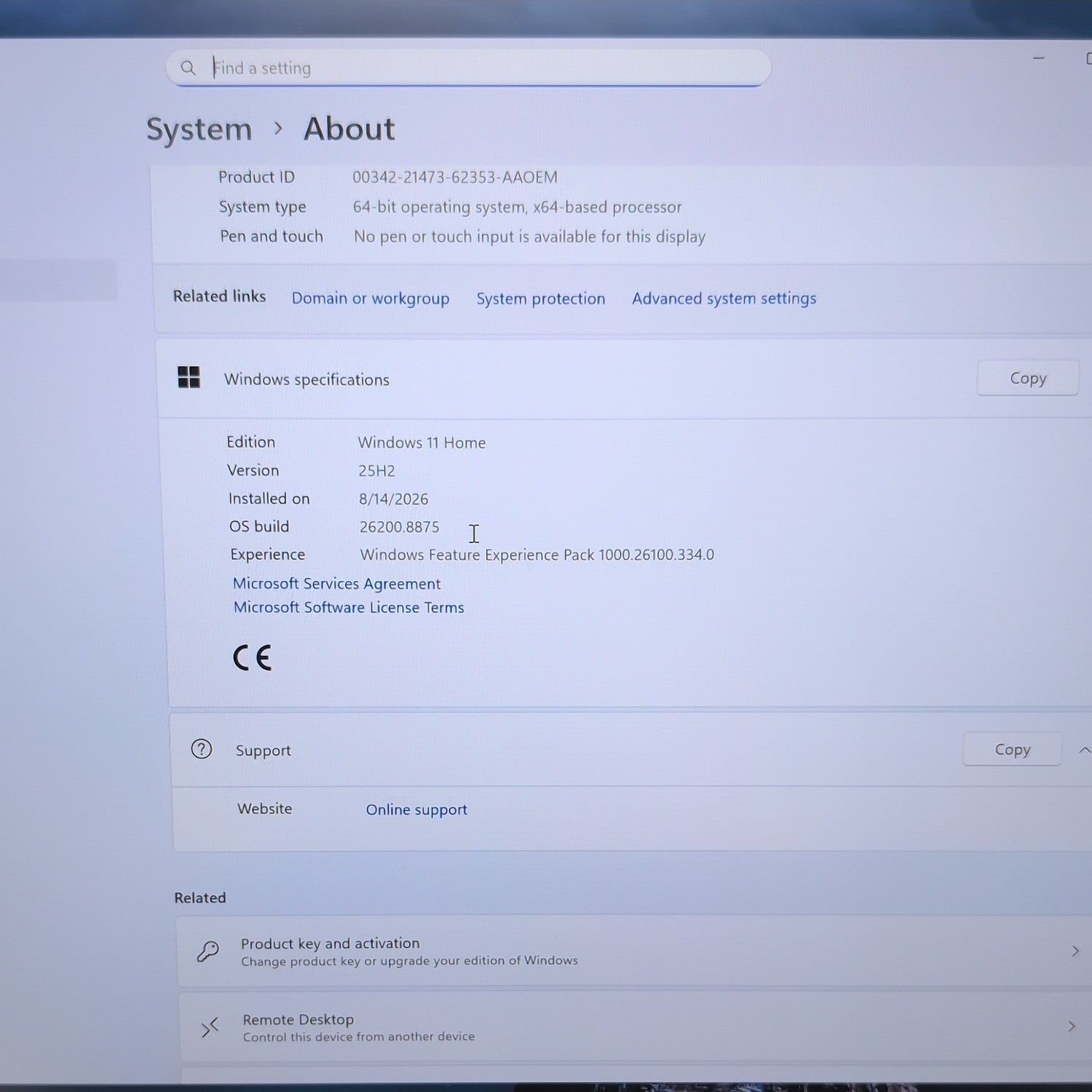Copy the Support information
1092x1092 pixels.
click(x=1013, y=749)
